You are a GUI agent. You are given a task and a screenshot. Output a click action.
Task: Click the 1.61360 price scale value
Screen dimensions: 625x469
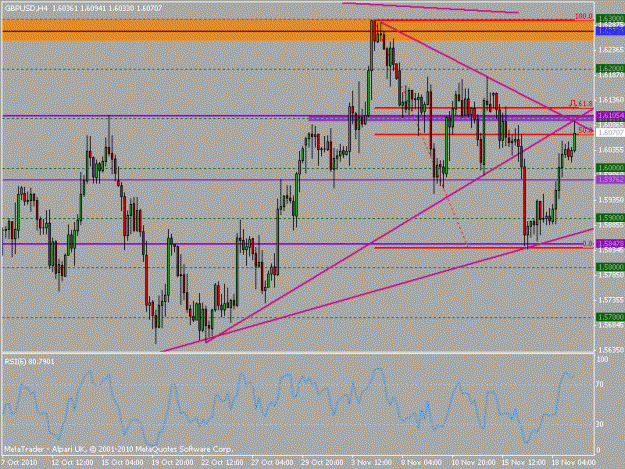click(611, 100)
